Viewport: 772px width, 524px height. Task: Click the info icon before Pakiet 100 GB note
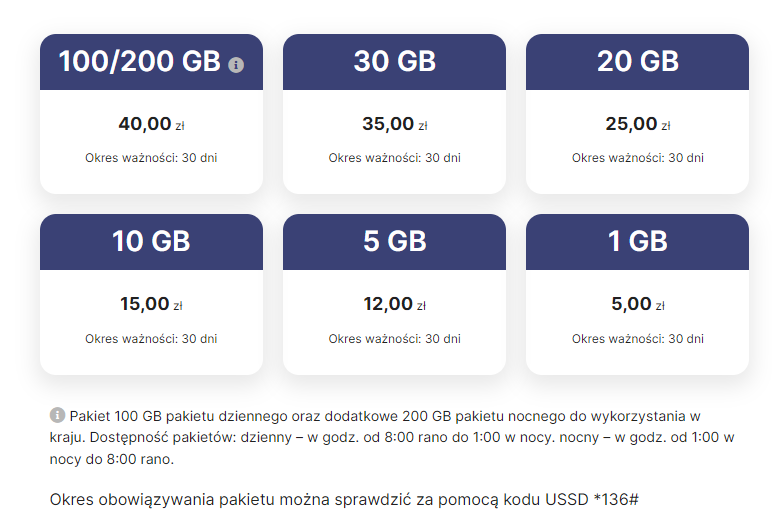[x=58, y=415]
